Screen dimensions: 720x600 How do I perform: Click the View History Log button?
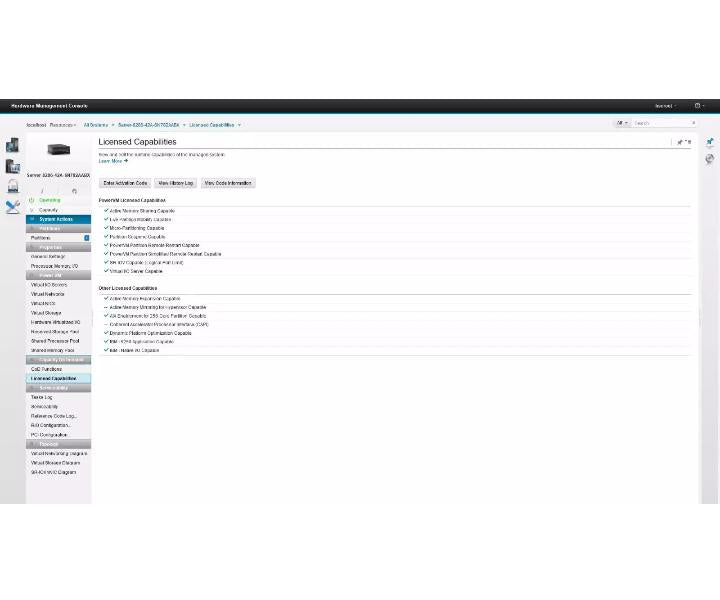(175, 183)
